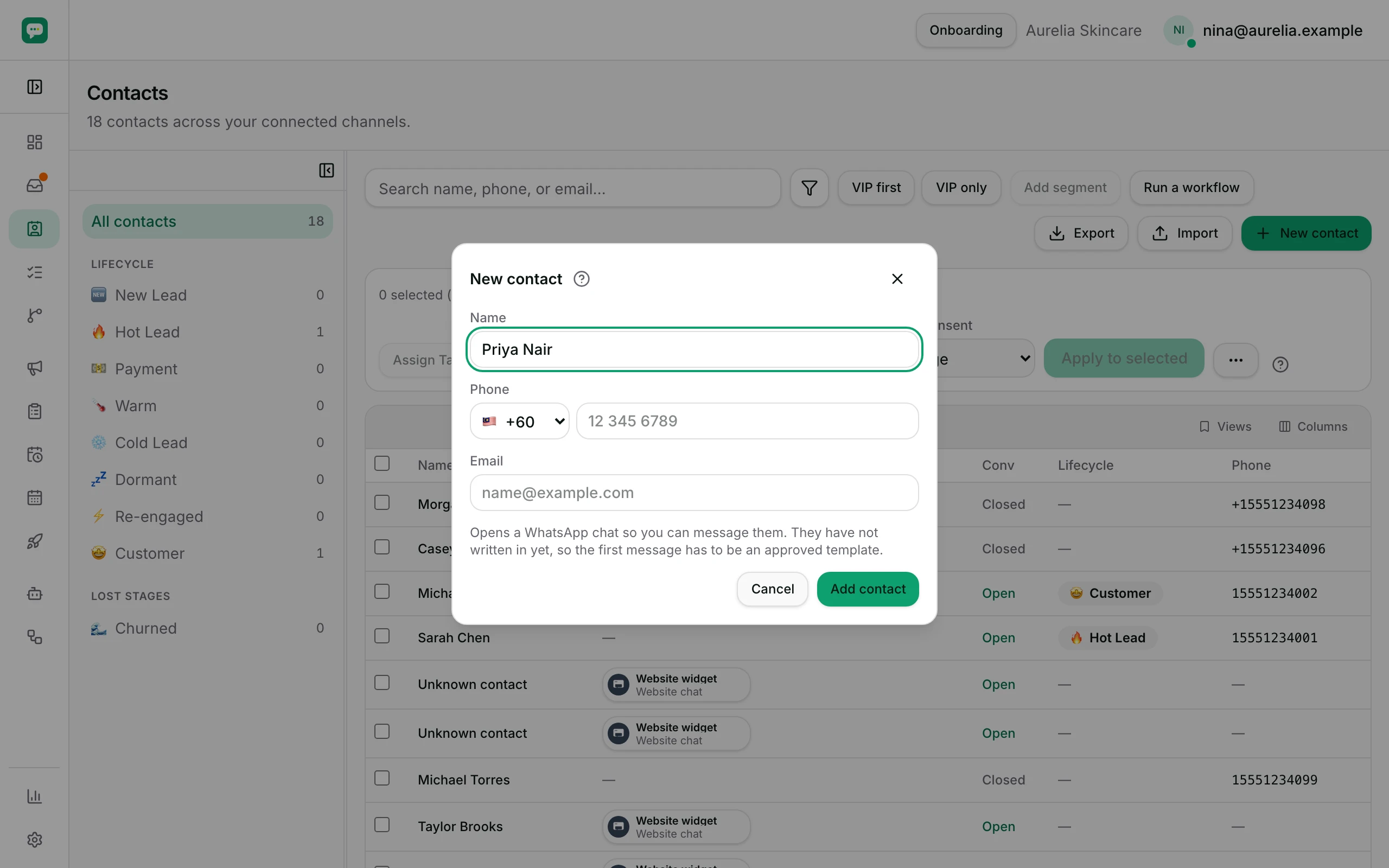Open the analytics bar chart icon
Viewport: 1389px width, 868px height.
[34, 796]
